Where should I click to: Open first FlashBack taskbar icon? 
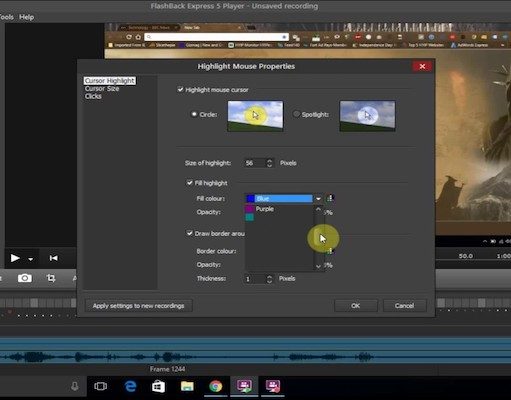[244, 386]
